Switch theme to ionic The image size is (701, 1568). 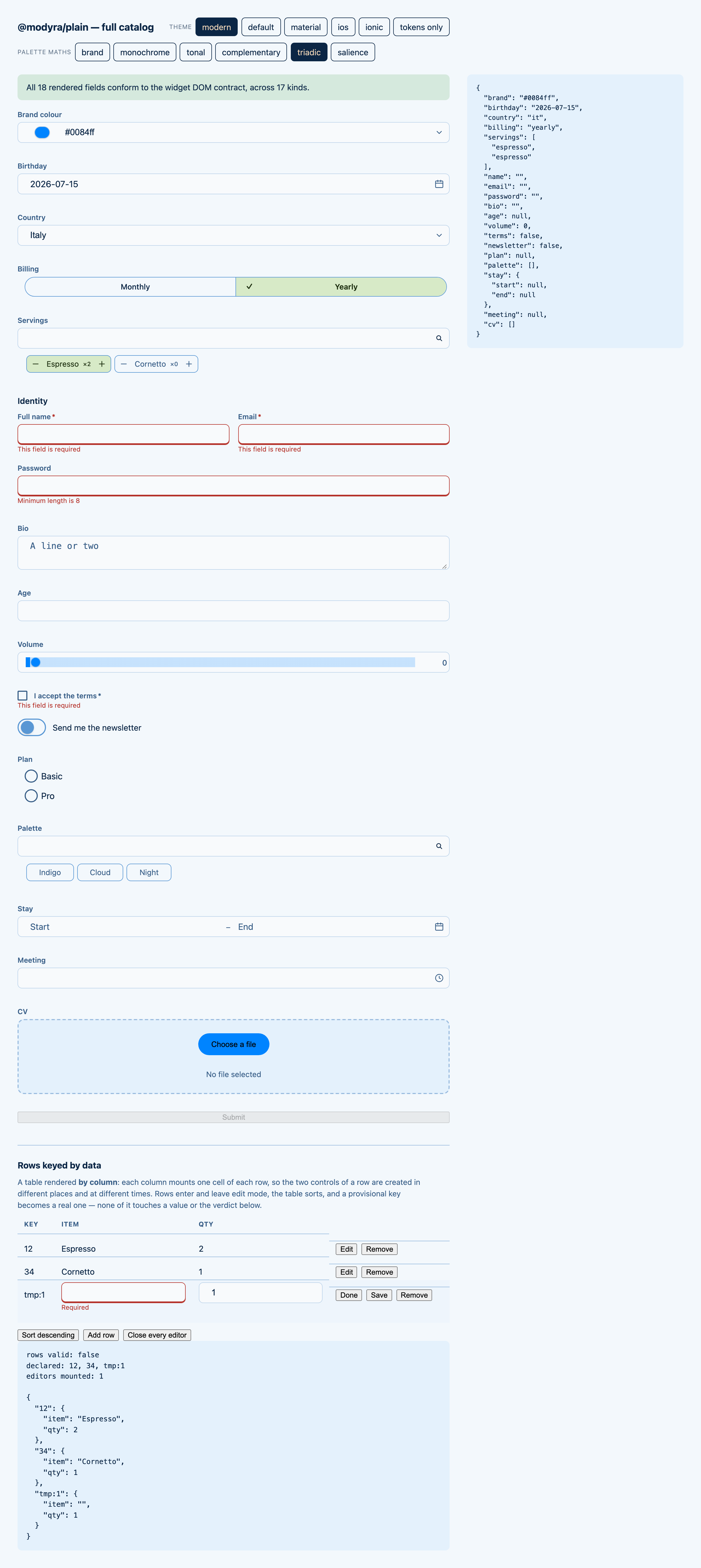point(374,27)
